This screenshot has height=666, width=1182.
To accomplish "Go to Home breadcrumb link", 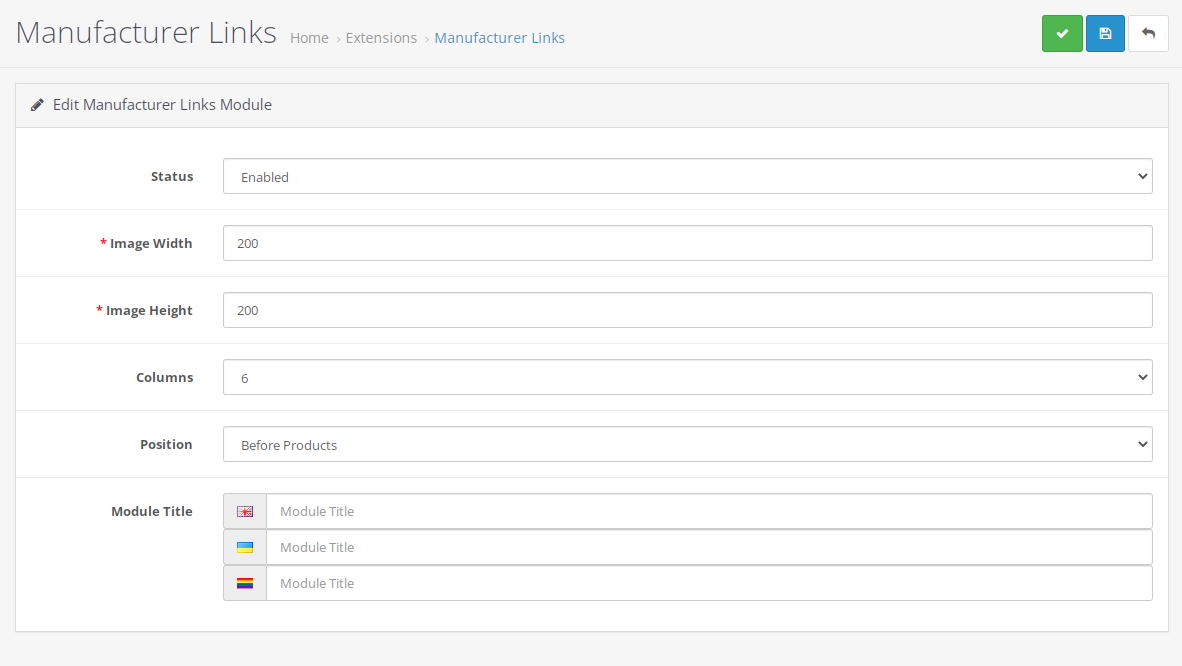I will (x=309, y=38).
